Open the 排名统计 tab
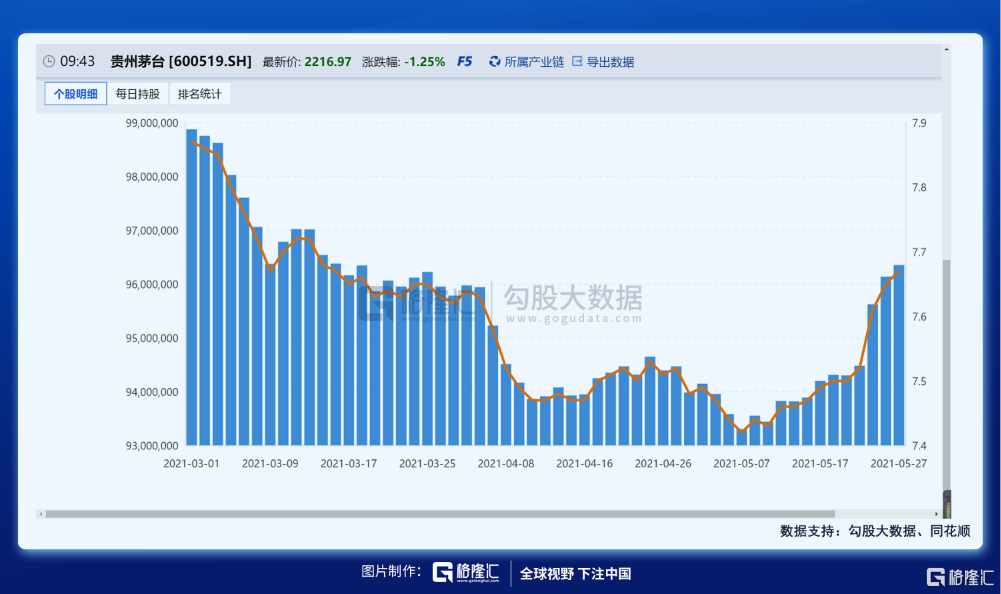 point(199,94)
